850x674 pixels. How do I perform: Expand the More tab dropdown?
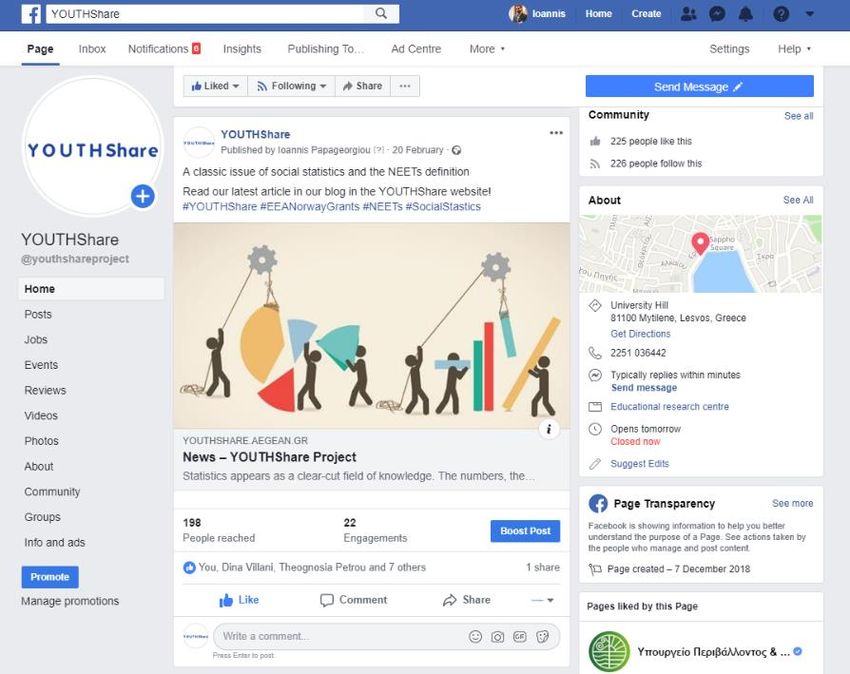(x=487, y=49)
